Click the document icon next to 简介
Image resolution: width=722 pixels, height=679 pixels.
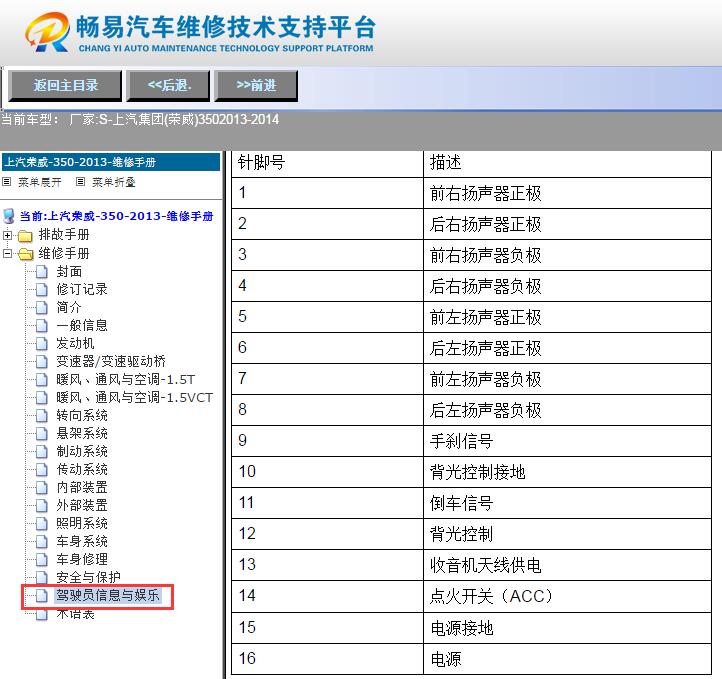click(42, 308)
